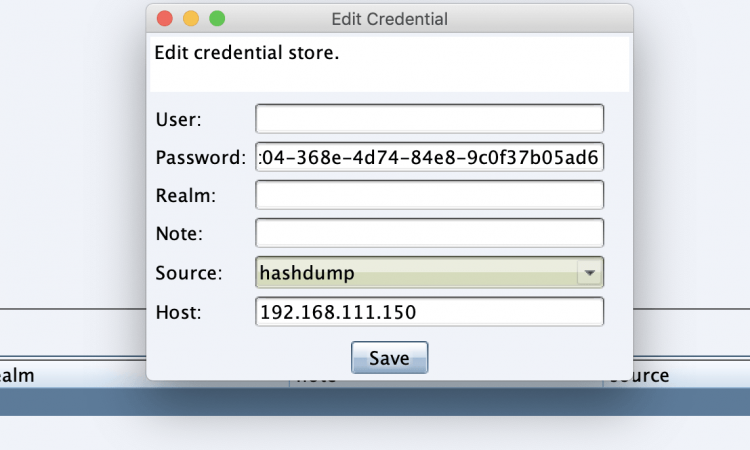Select the highlighted credential row behind dialog
This screenshot has width=750, height=450.
click(375, 402)
